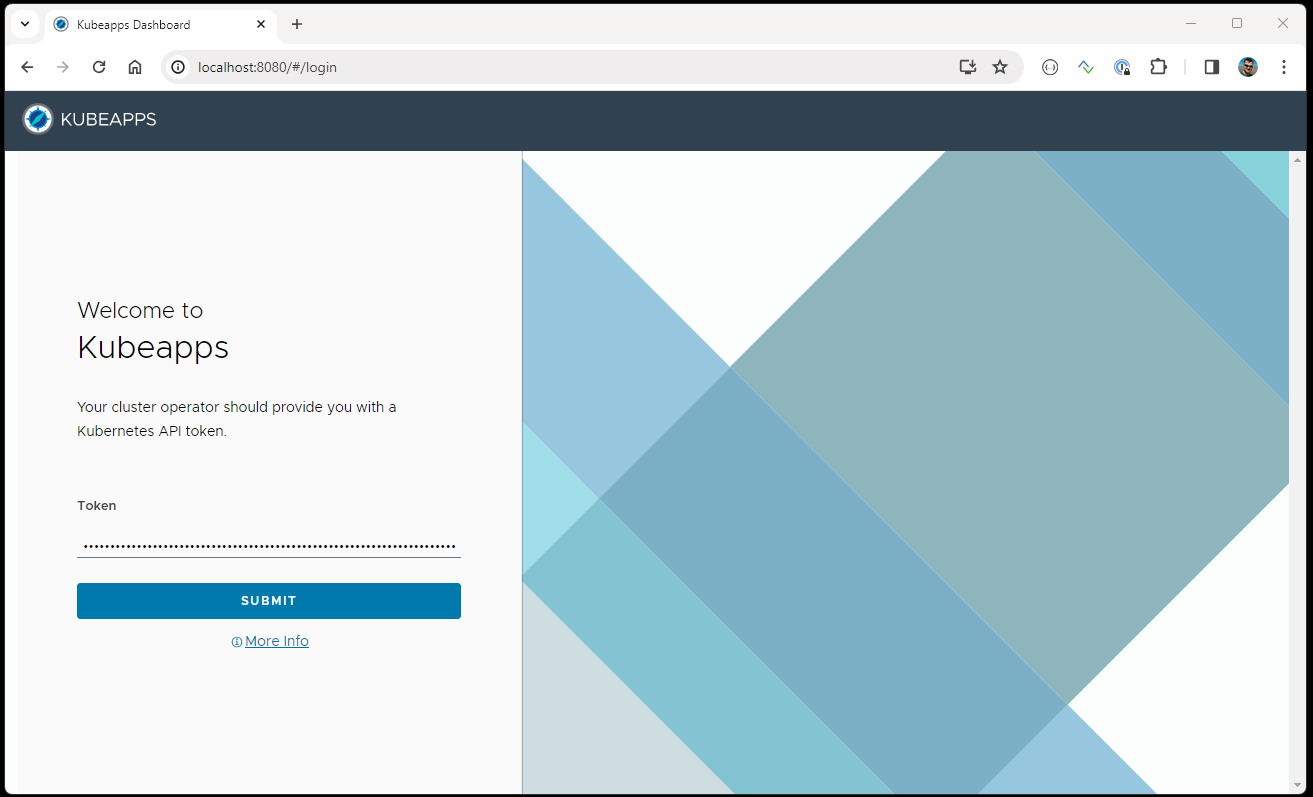Toggle the browser side panel

(x=1211, y=67)
